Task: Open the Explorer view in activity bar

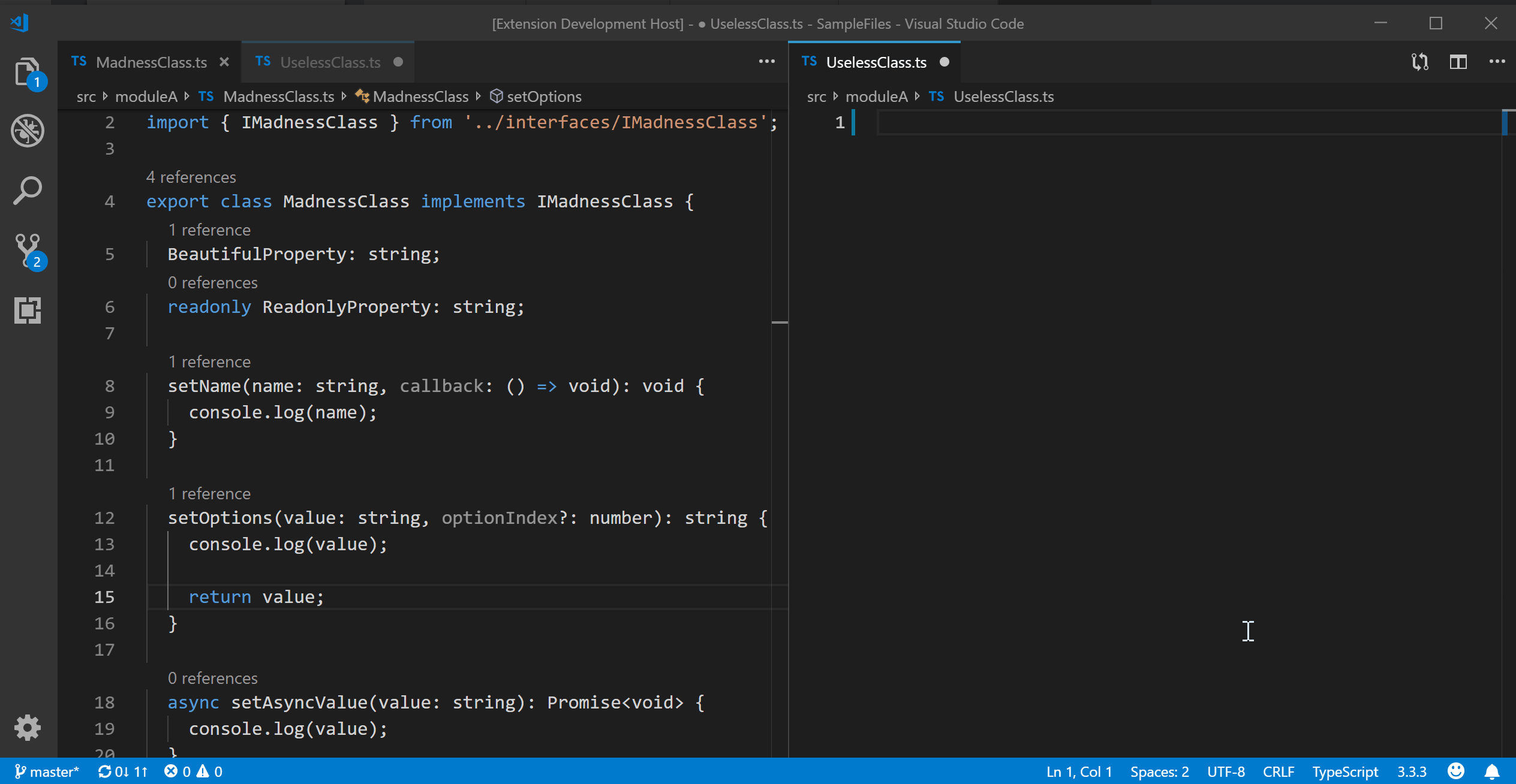Action: [x=28, y=72]
